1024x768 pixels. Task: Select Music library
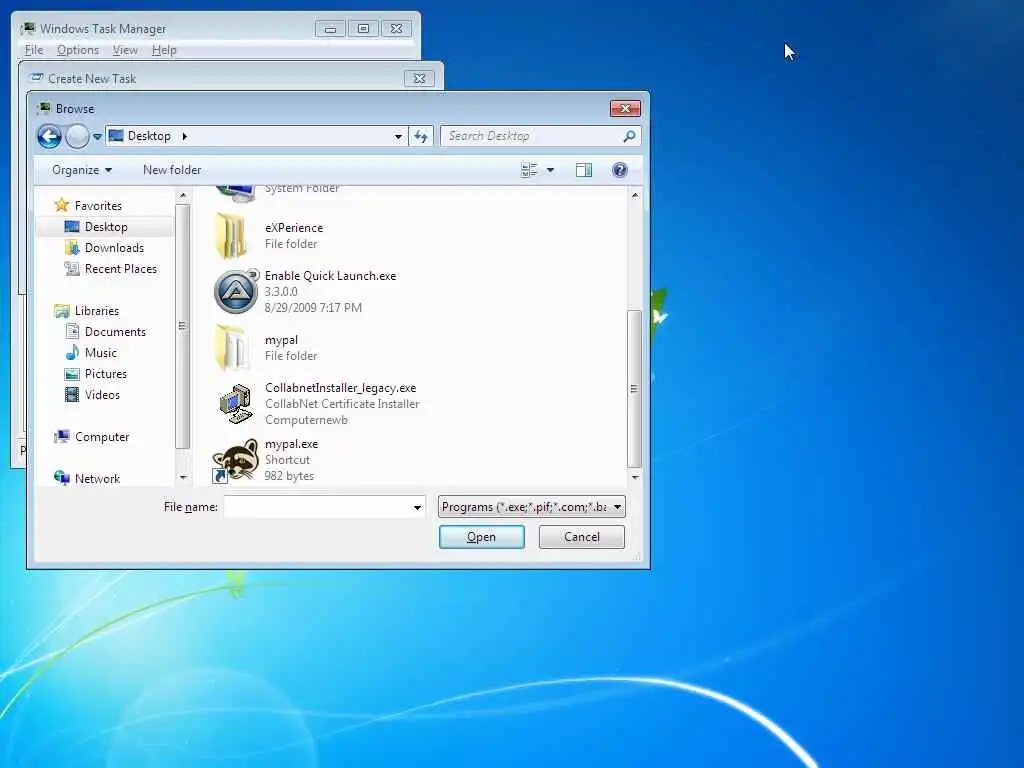[101, 353]
